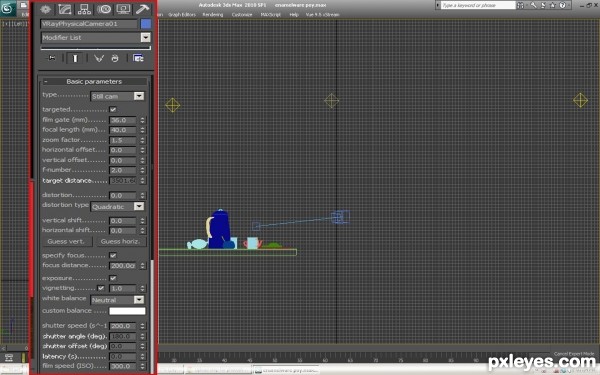Open the Help menu

click(294, 15)
